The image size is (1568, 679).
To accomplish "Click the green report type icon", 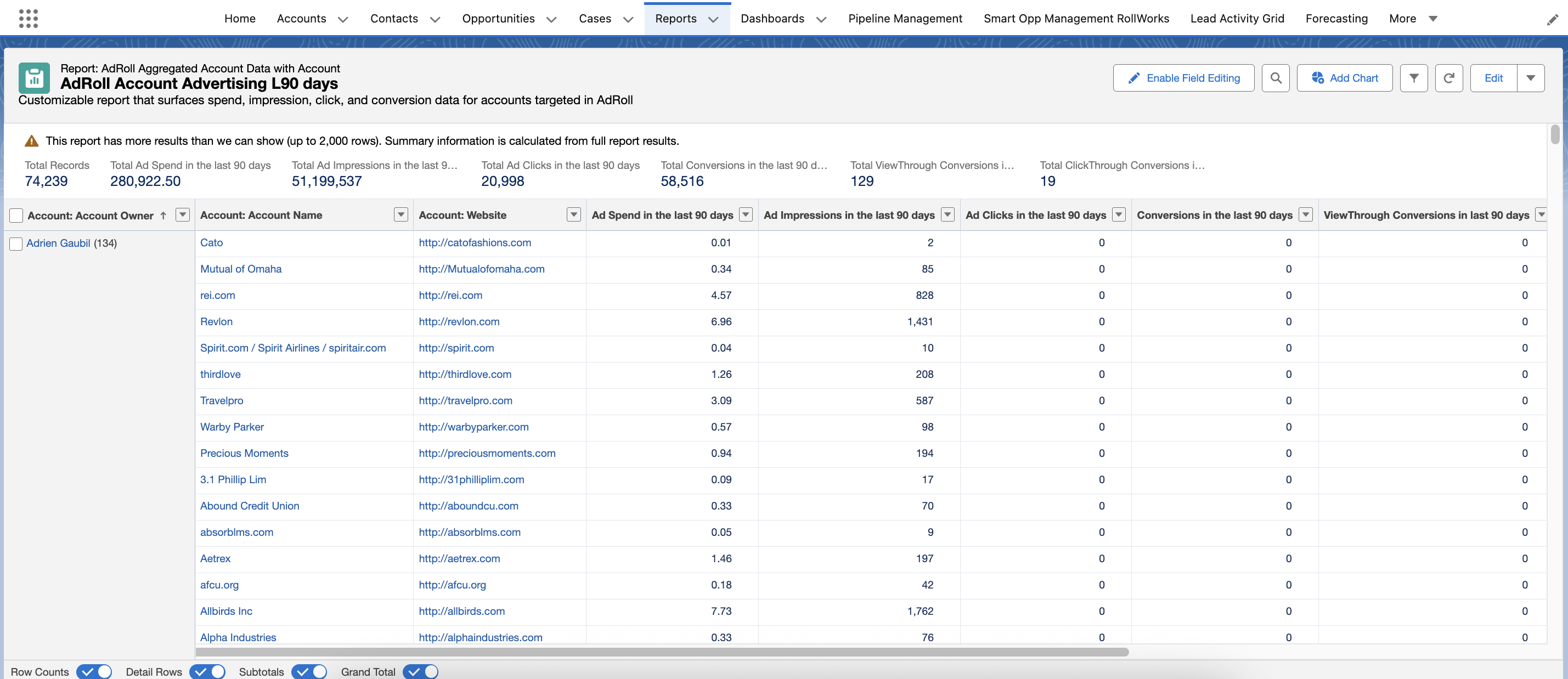I will [34, 78].
